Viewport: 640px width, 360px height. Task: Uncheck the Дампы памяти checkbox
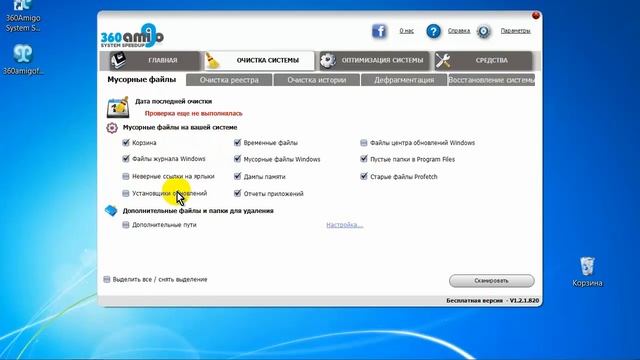click(x=237, y=176)
